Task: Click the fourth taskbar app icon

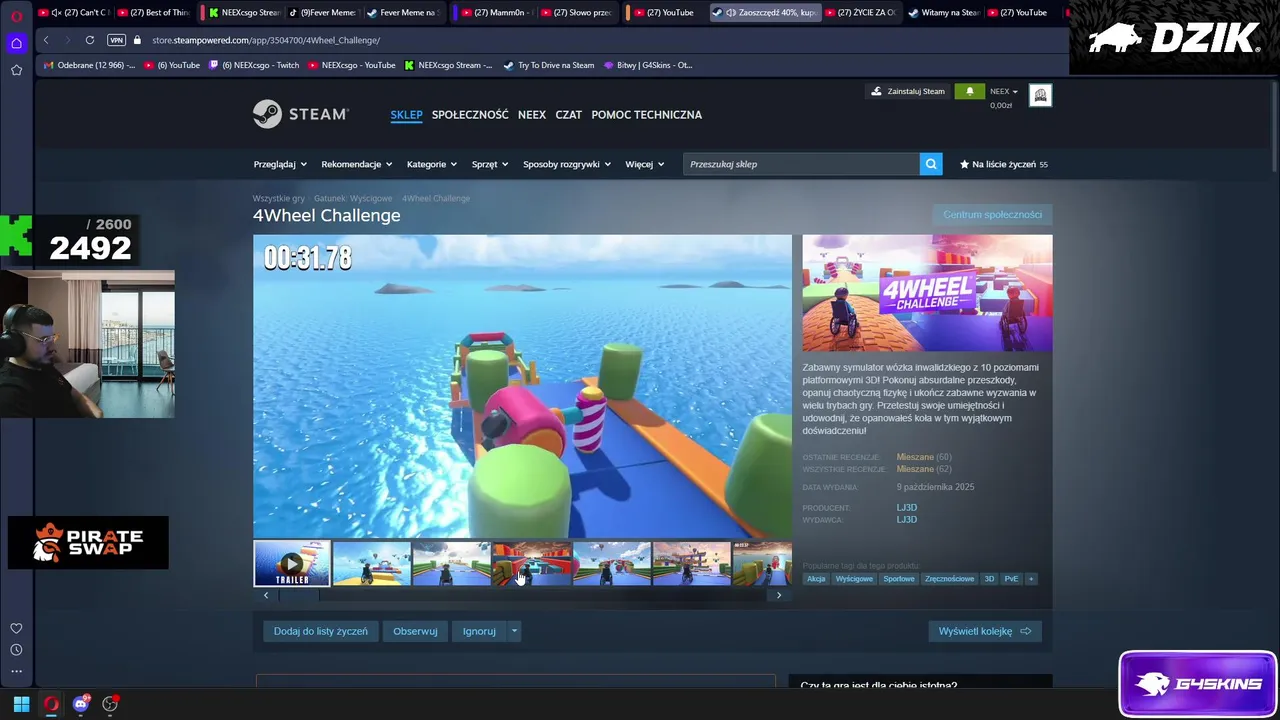Action: tap(110, 704)
